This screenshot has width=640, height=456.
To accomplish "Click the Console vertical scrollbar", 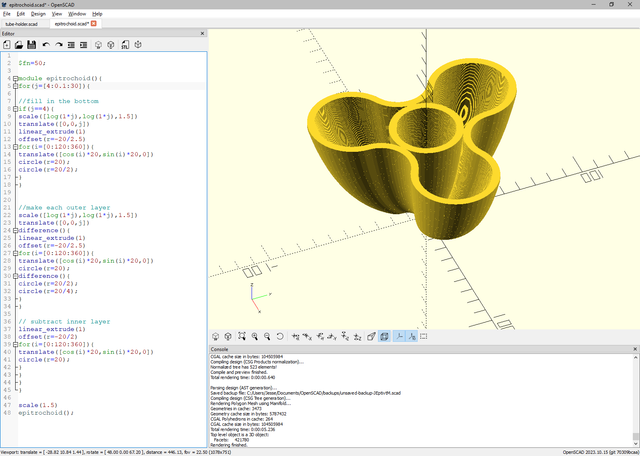I will [636, 400].
